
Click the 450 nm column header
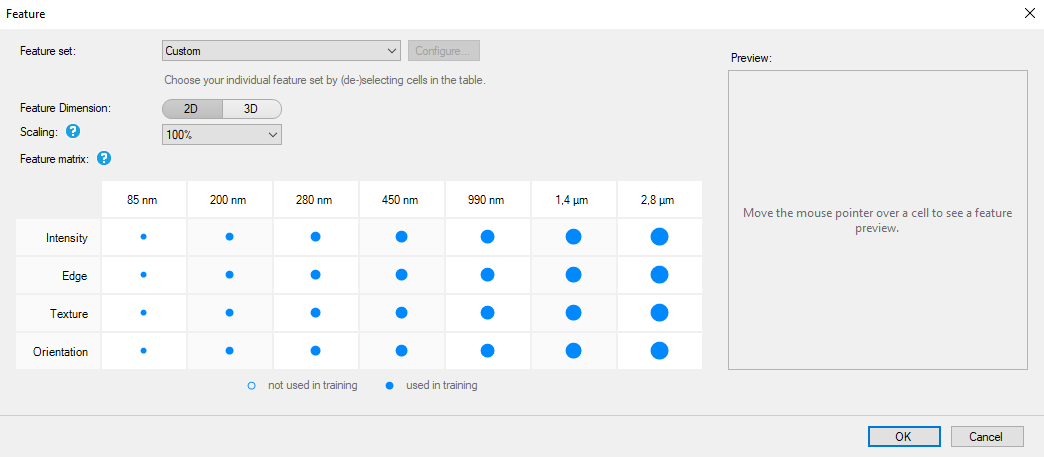401,199
